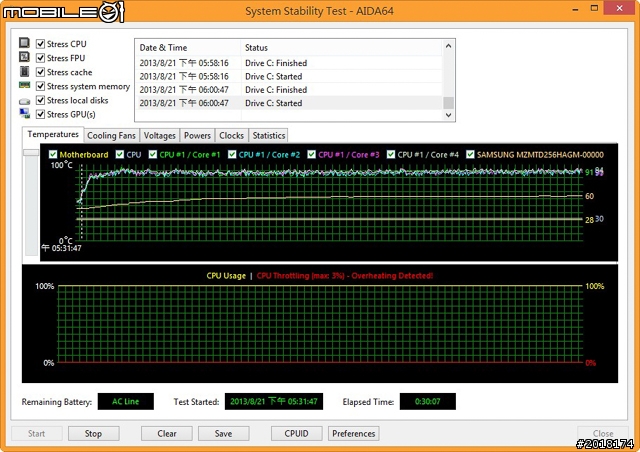This screenshot has width=640, height=452.
Task: Toggle the CPU #1 / Core #3 checkbox
Action: [311, 154]
